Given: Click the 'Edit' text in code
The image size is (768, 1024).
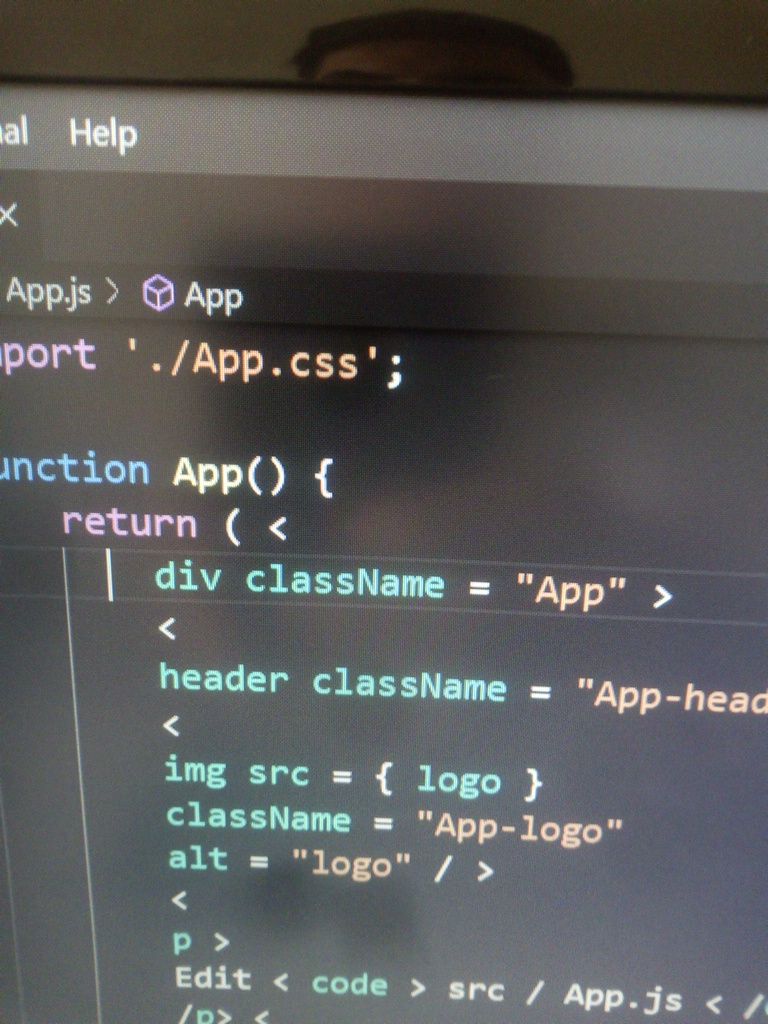Looking at the screenshot, I should (x=213, y=978).
